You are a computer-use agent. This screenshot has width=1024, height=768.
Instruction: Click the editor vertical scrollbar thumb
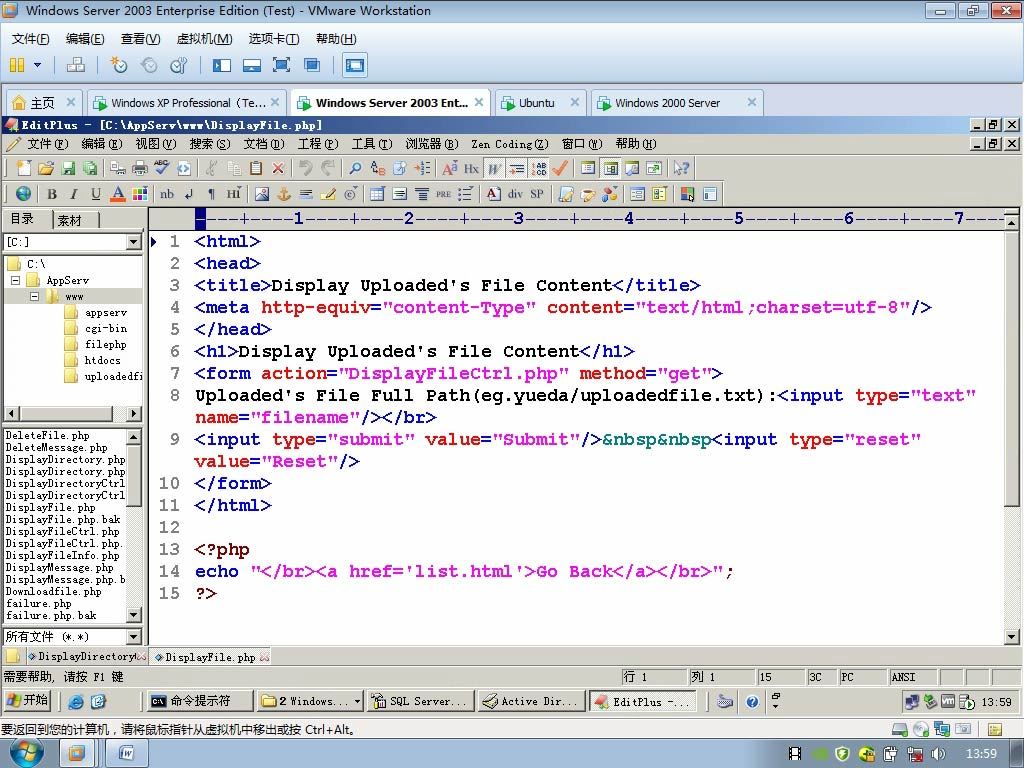click(1011, 368)
